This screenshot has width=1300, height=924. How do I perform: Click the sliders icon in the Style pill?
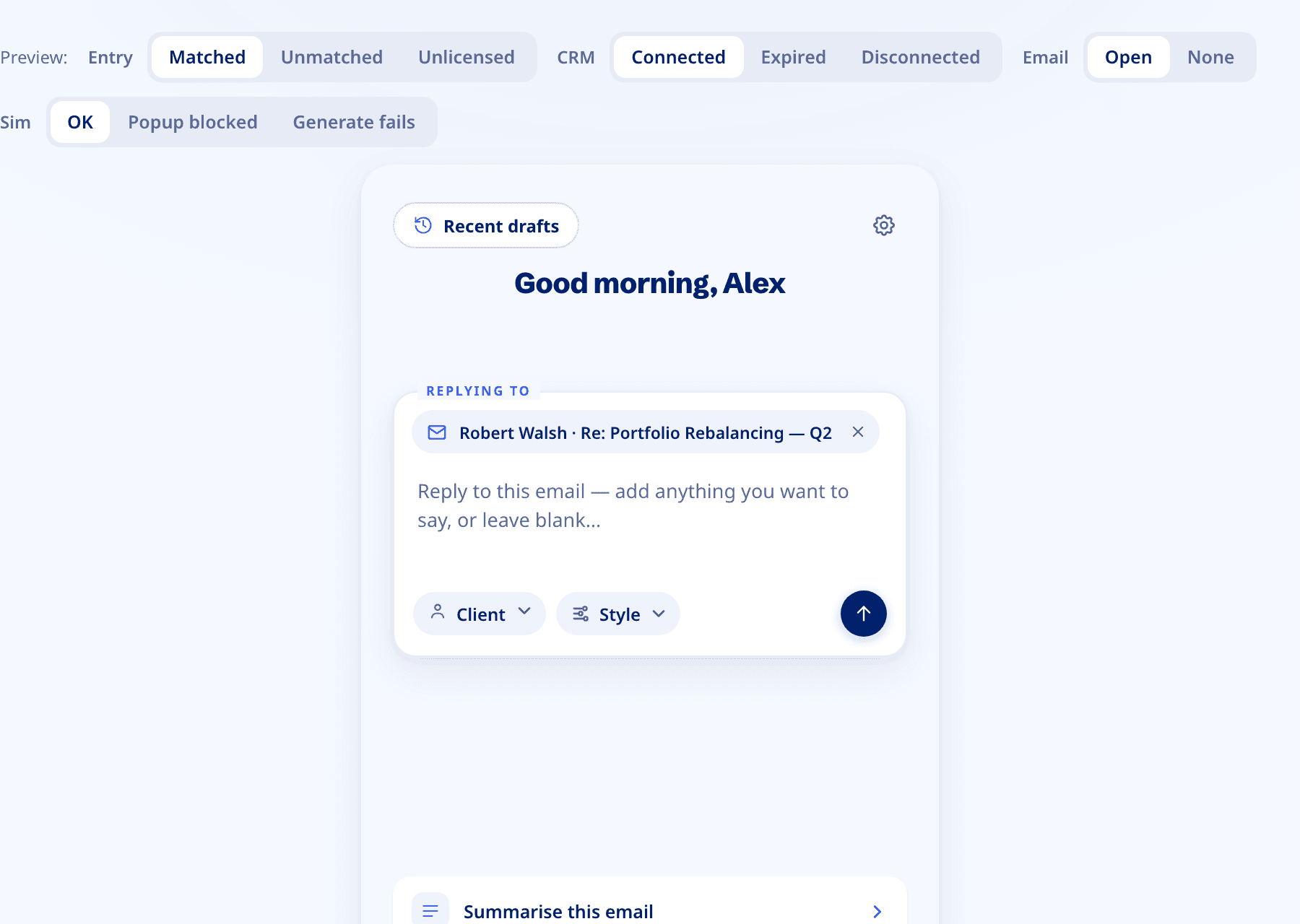click(581, 614)
